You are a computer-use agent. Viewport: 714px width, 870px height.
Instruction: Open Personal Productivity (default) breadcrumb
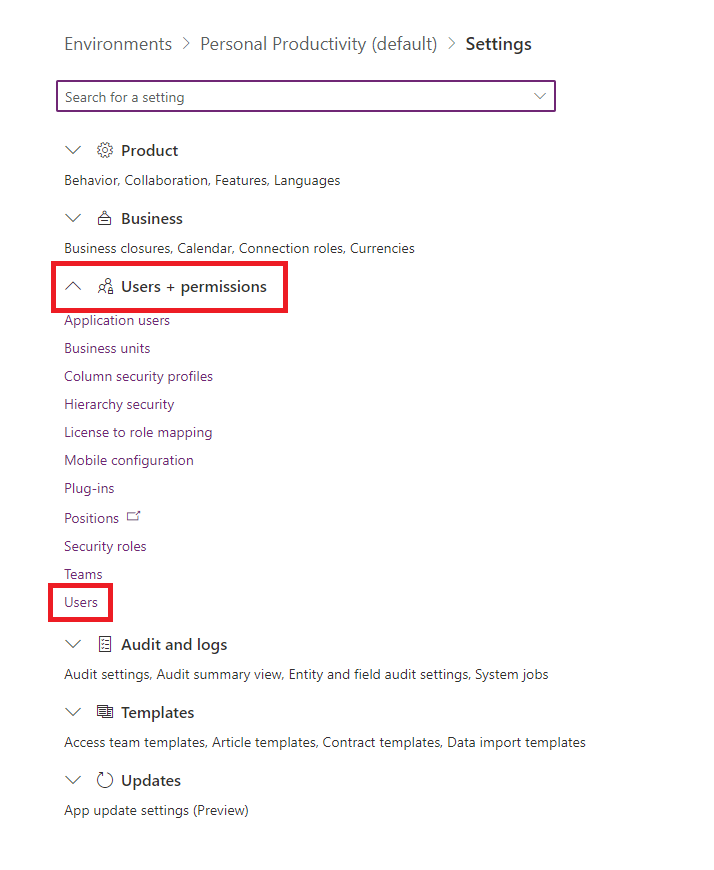pyautogui.click(x=318, y=44)
